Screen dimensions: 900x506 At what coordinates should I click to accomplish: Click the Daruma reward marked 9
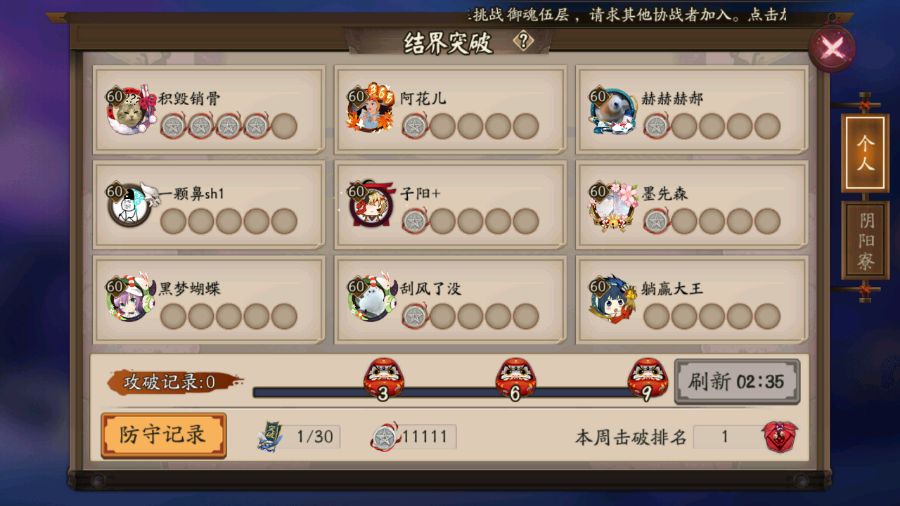[x=647, y=380]
